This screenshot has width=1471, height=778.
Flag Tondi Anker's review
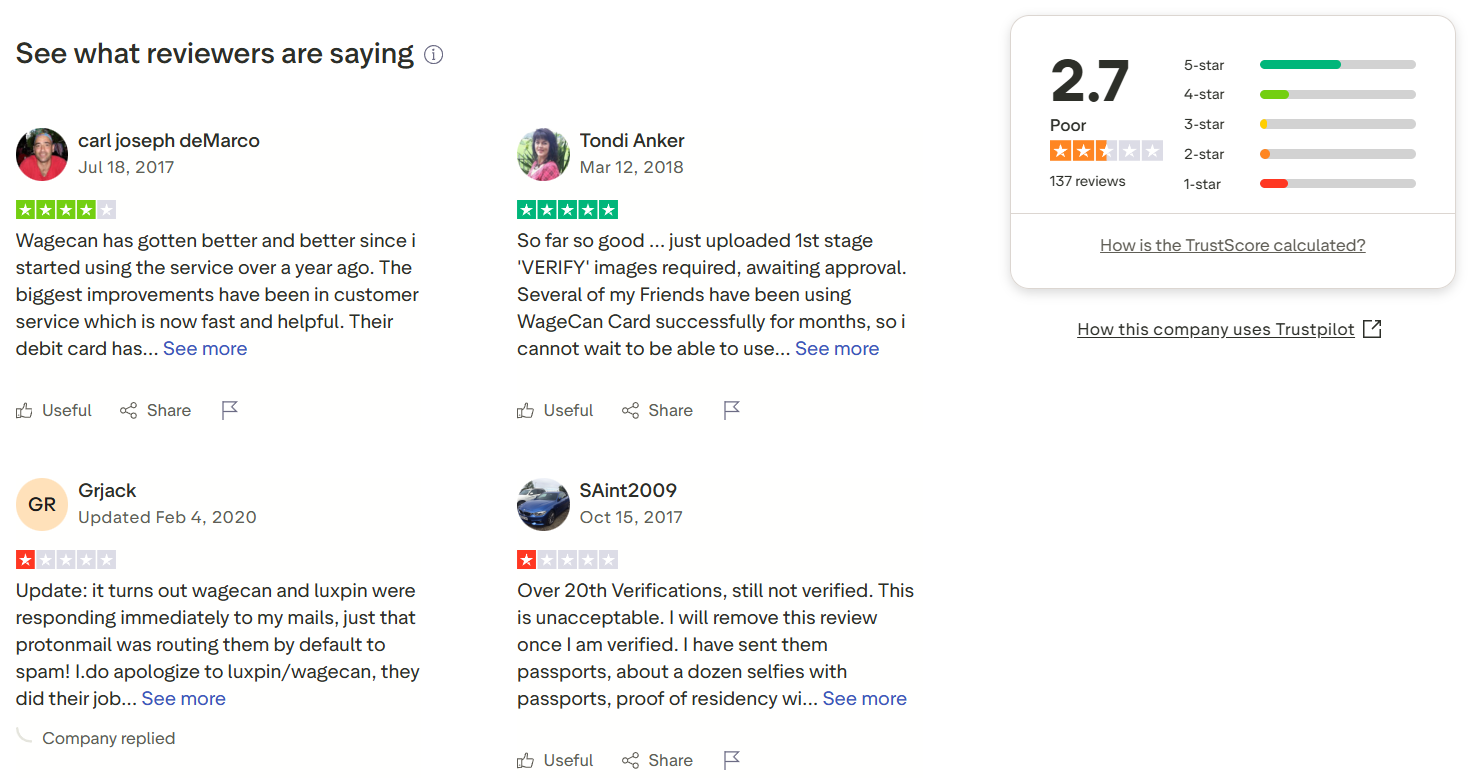(x=732, y=410)
